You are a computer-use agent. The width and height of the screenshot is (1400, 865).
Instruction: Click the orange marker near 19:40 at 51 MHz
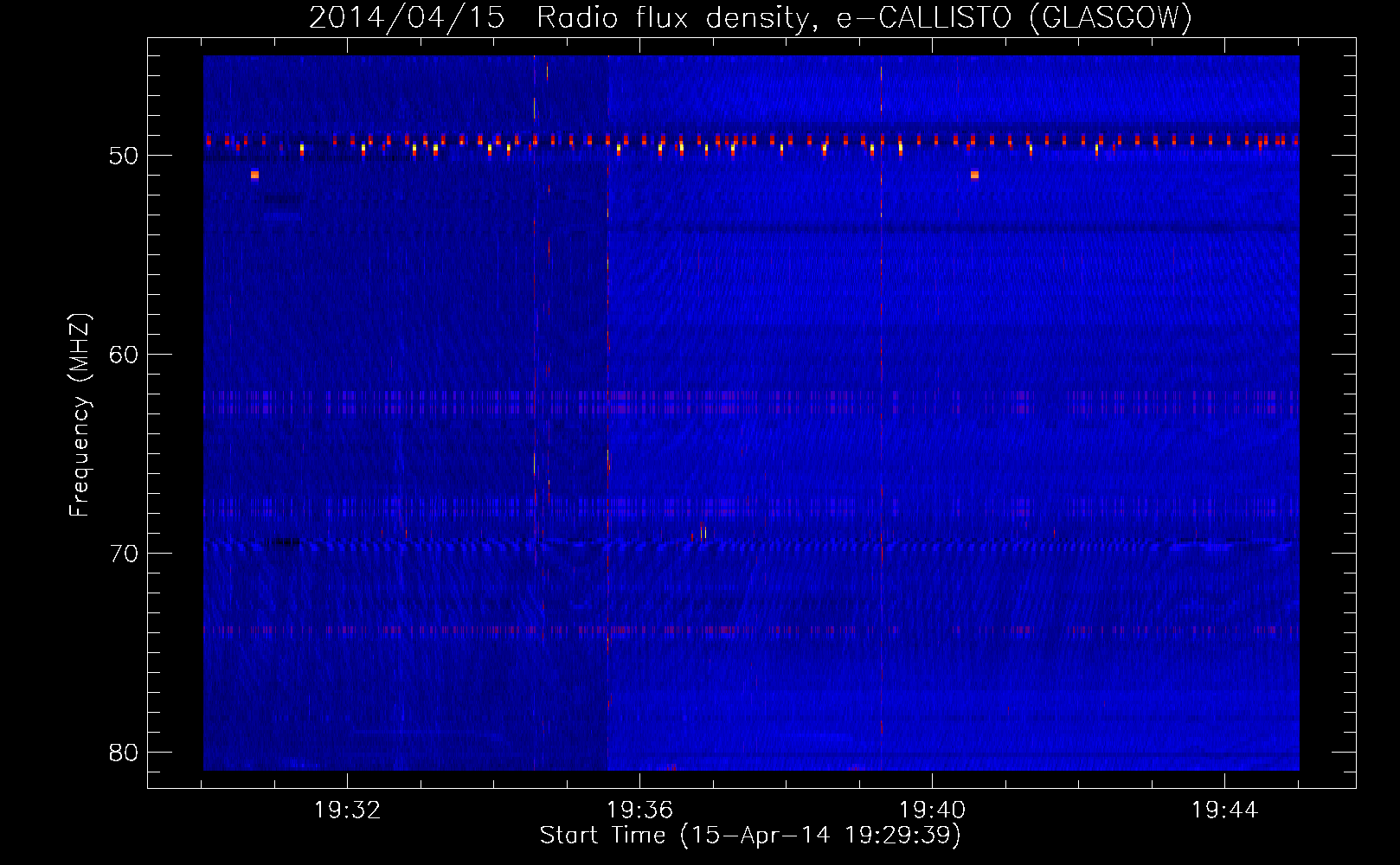point(974,175)
